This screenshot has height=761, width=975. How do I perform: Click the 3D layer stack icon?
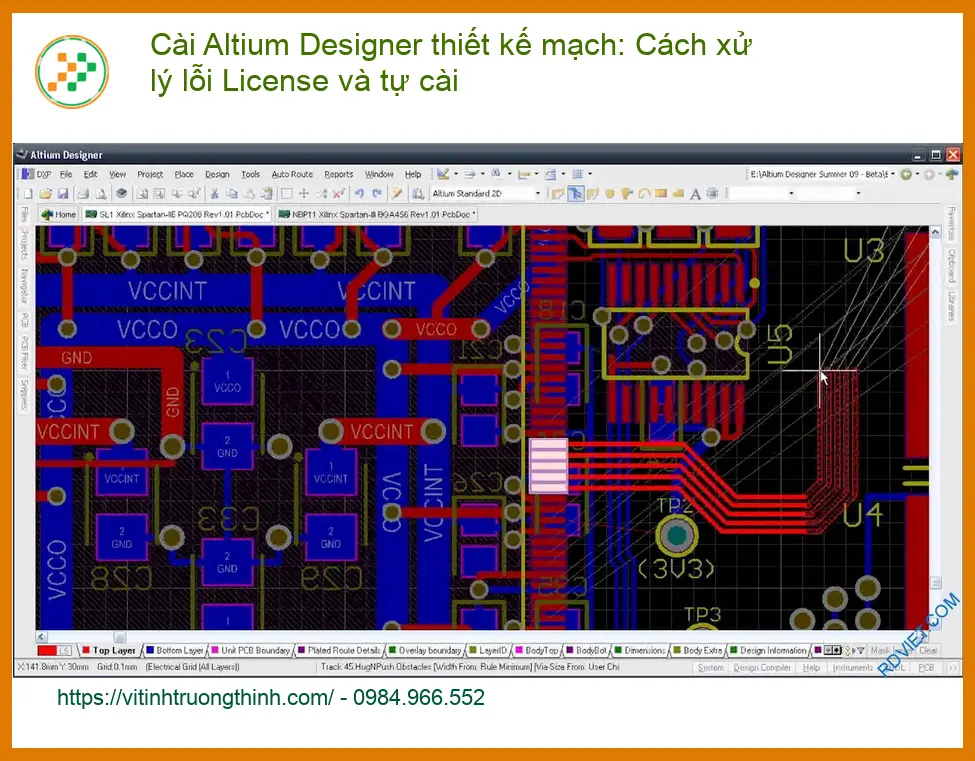122,194
